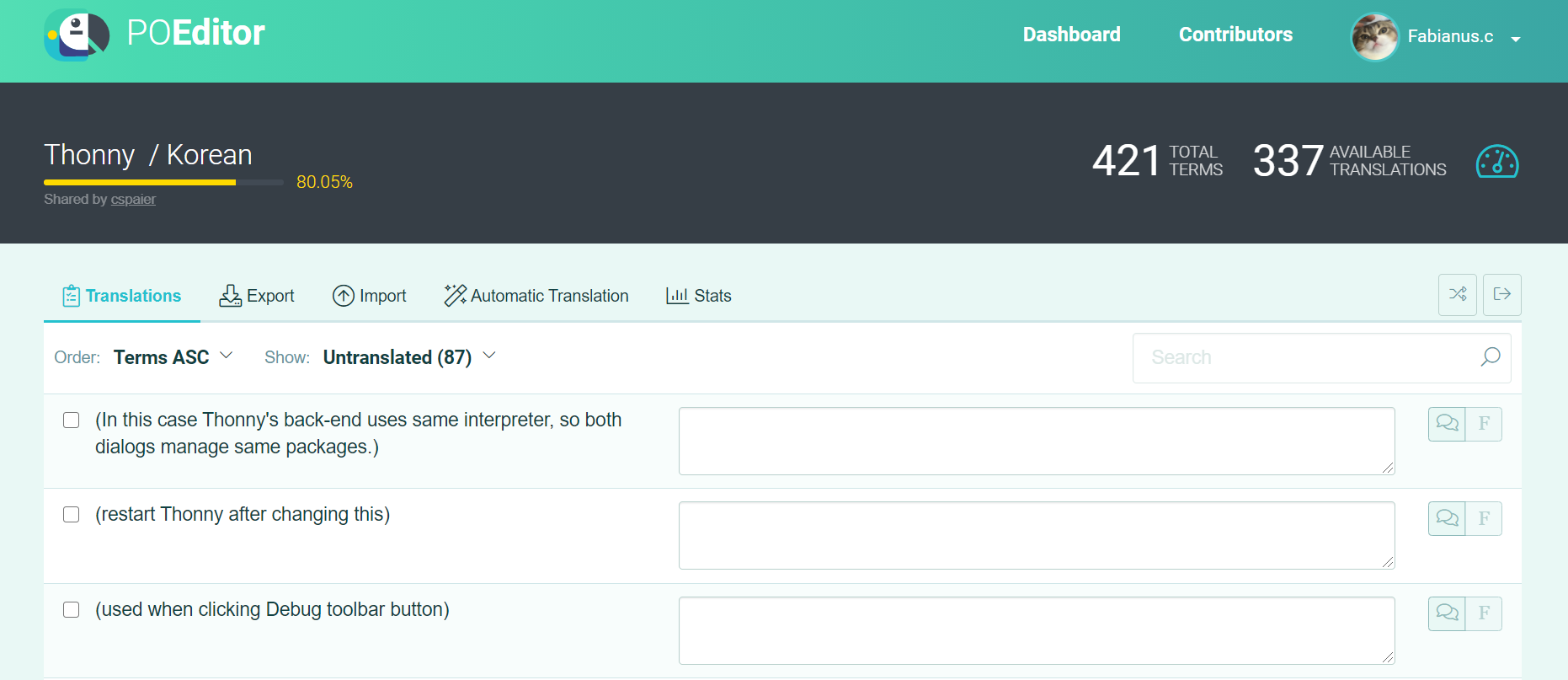Toggle fuzzy F flag for 'In this case Thonny's back-end' term
Viewport: 1568px width, 680px height.
[x=1484, y=424]
